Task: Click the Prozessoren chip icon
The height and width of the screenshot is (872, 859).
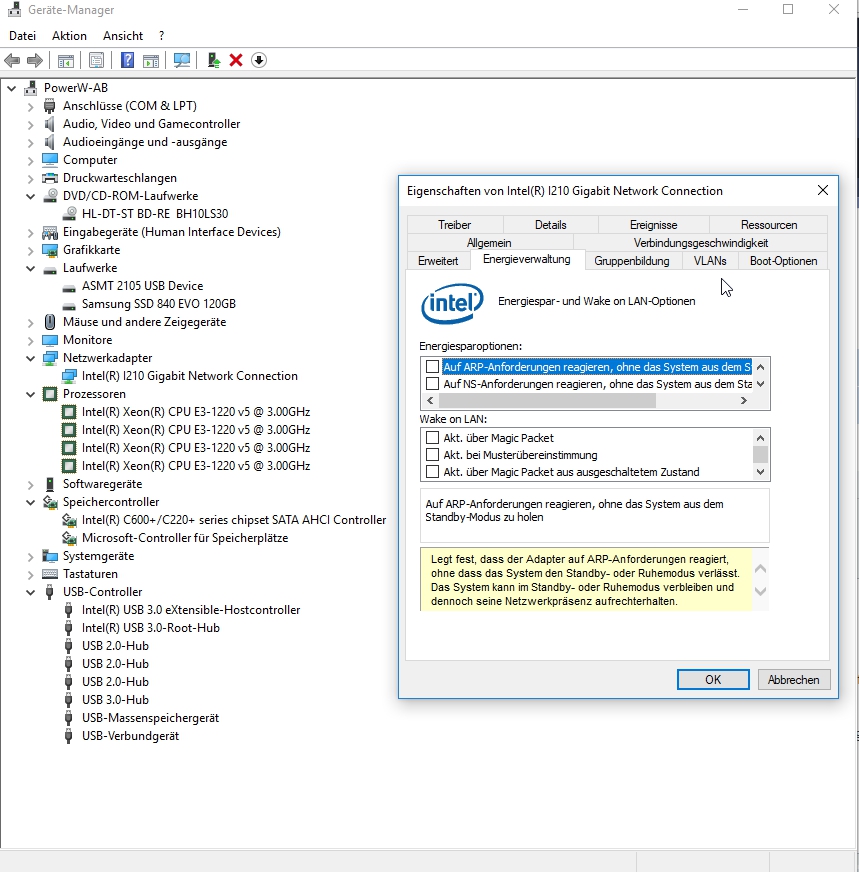Action: click(x=50, y=394)
